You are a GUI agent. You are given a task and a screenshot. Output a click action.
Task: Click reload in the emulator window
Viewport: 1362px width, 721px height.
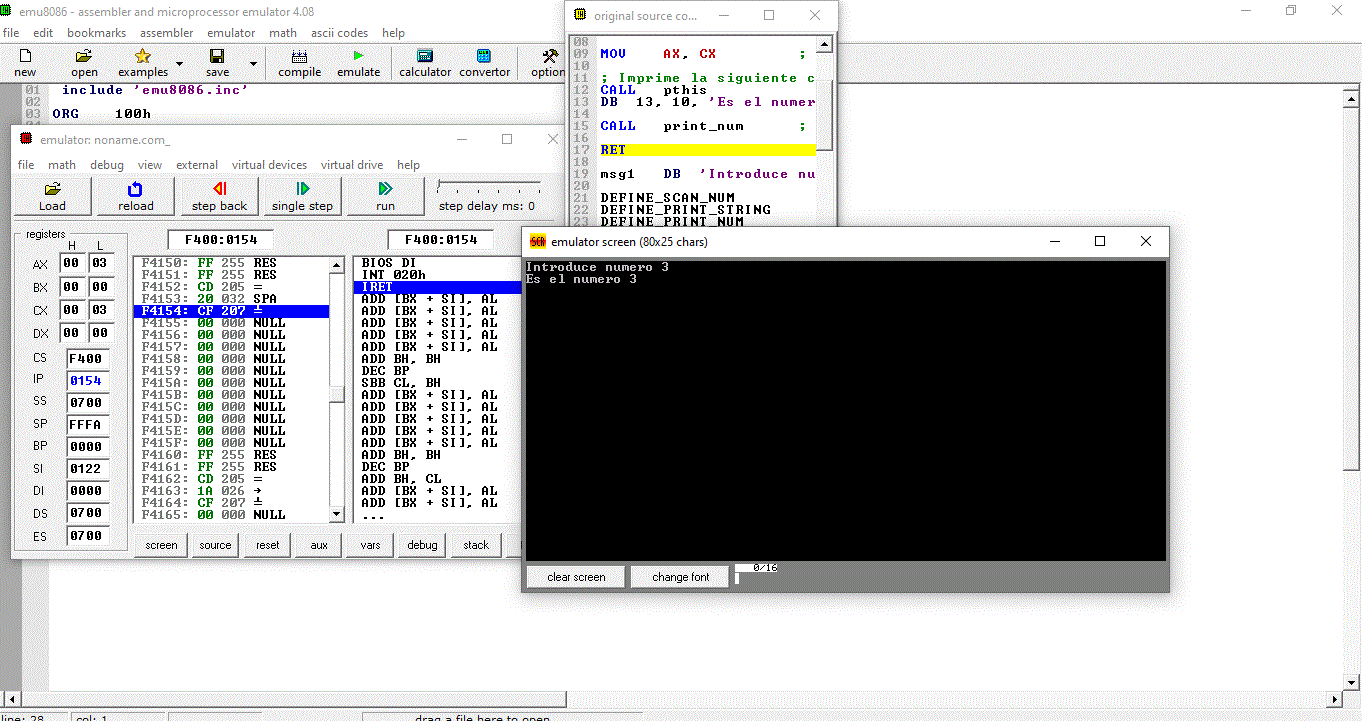(x=136, y=196)
